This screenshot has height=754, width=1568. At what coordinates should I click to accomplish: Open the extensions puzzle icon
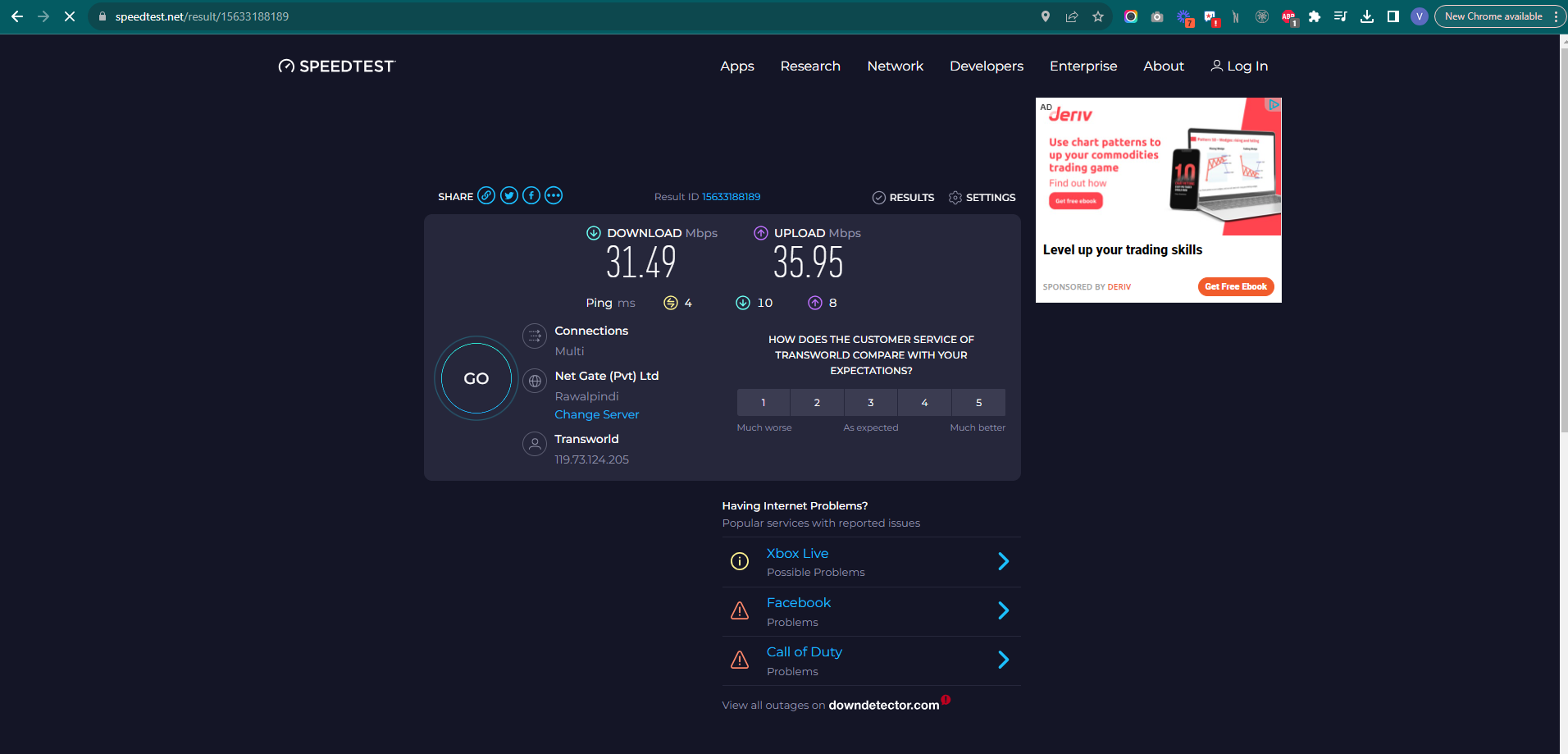[x=1315, y=16]
